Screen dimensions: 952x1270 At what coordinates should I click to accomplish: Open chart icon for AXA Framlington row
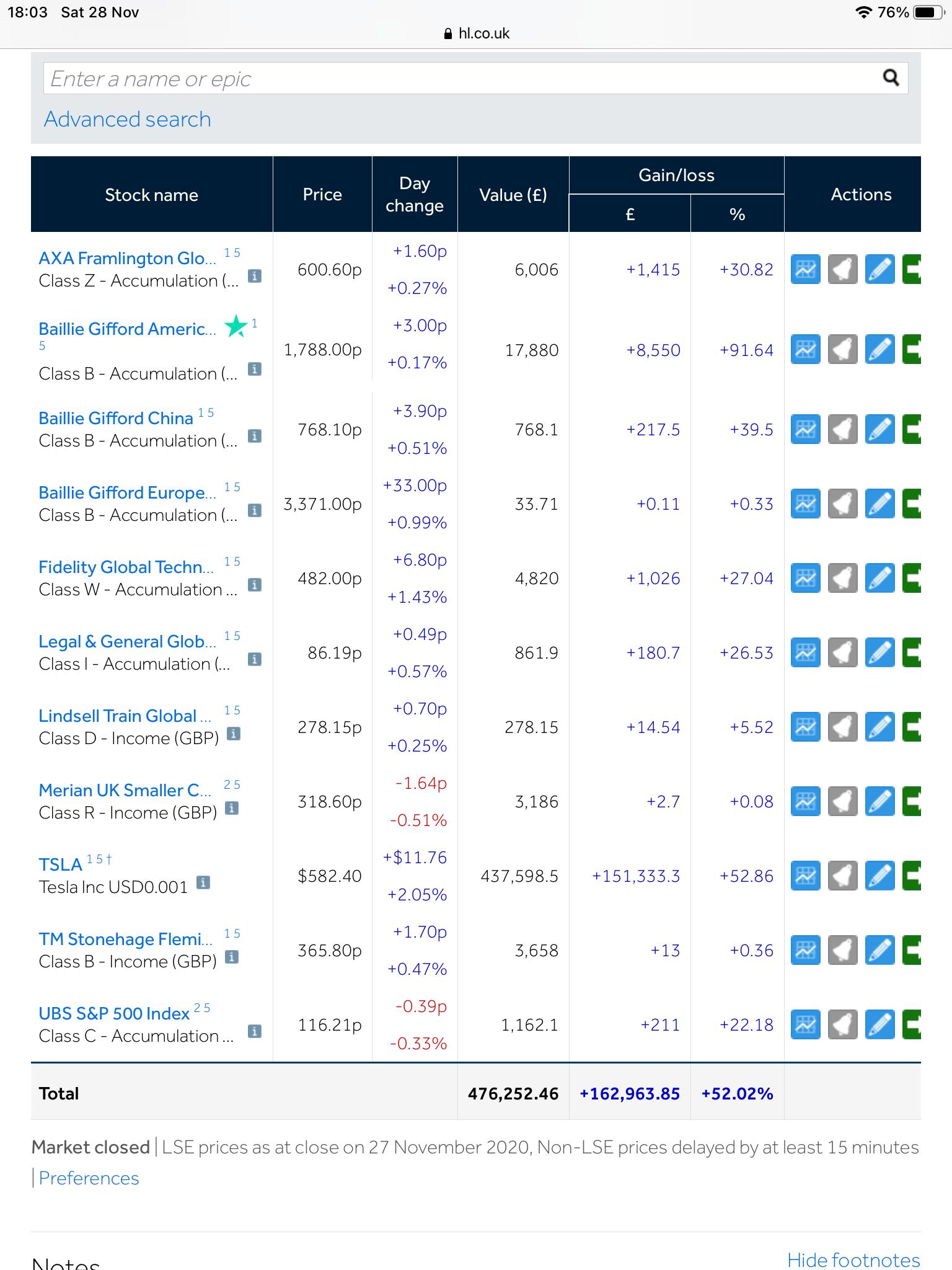coord(805,269)
